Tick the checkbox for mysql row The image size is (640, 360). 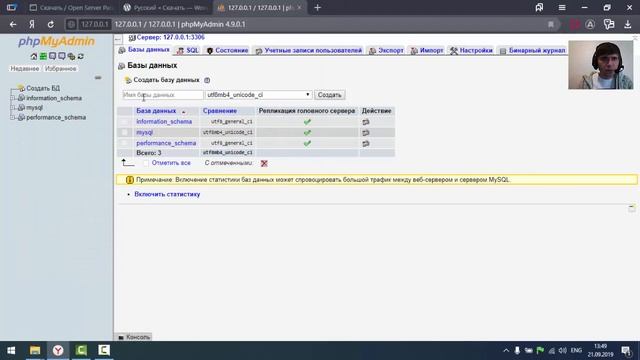[x=124, y=133]
